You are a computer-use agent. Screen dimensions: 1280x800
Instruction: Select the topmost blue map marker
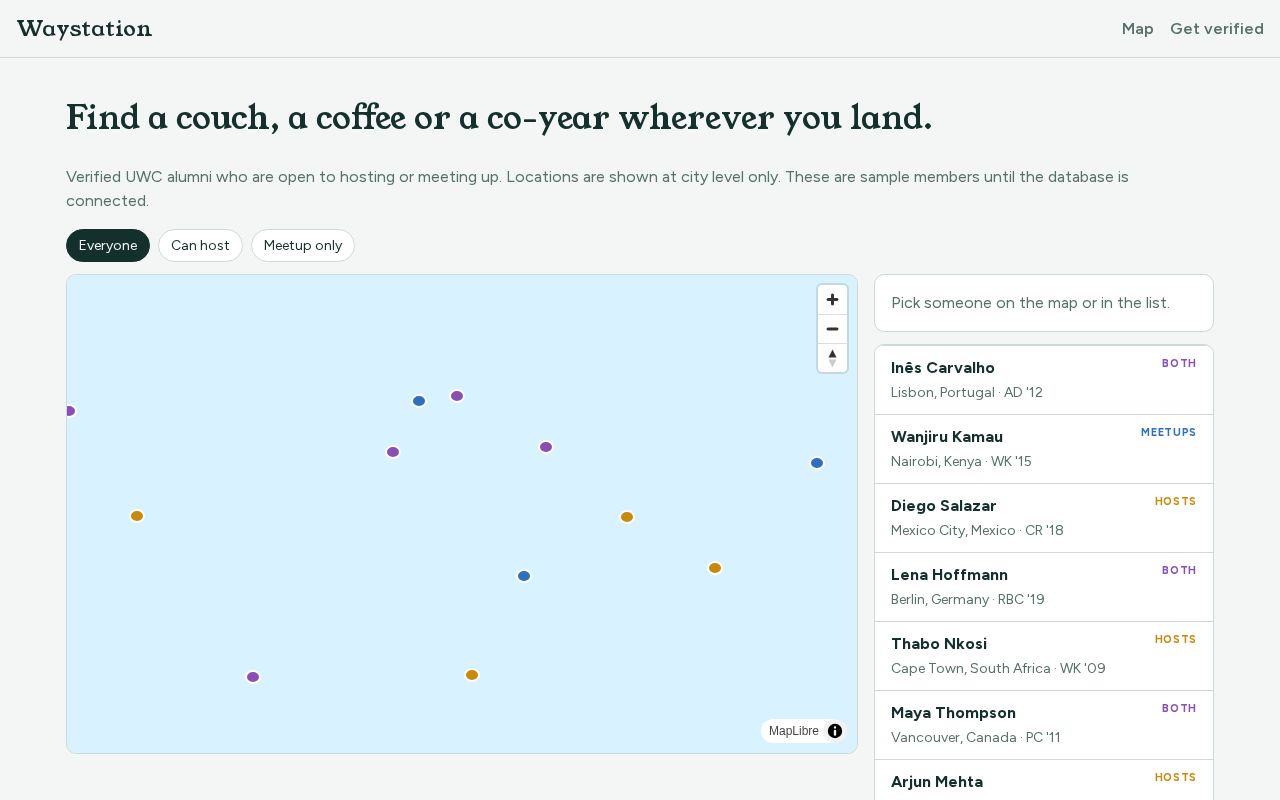coord(419,401)
